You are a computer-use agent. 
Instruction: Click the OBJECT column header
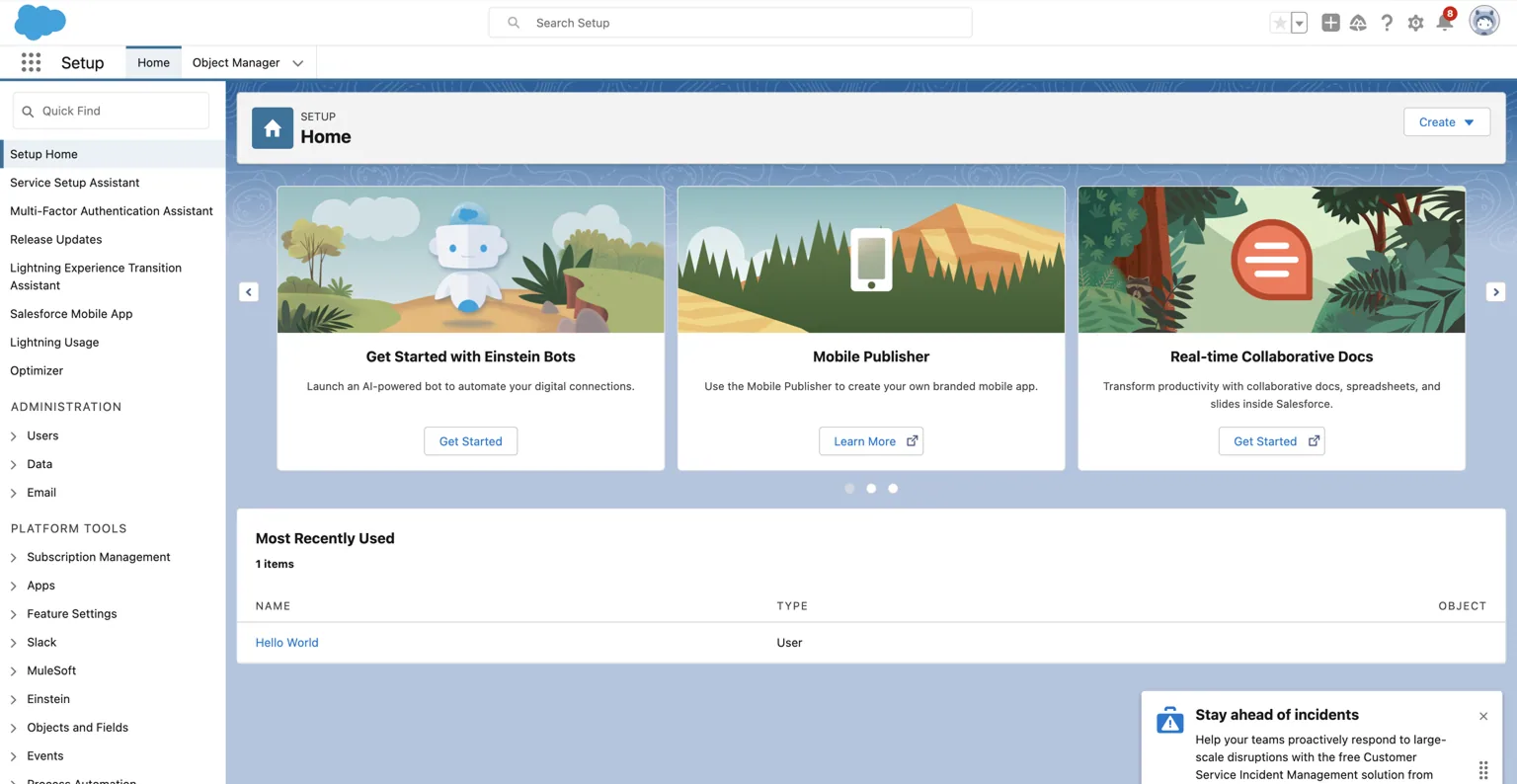point(1462,606)
